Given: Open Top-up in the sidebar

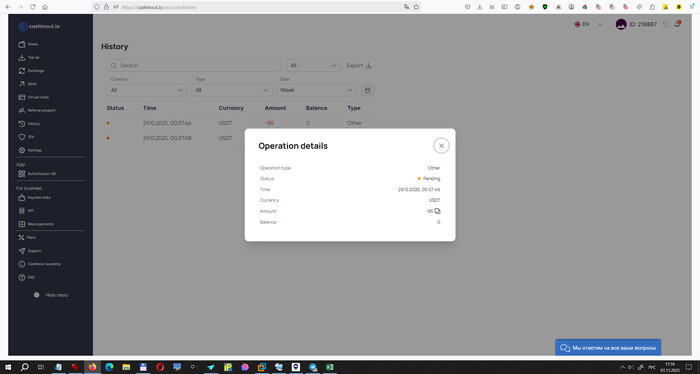Looking at the screenshot, I should coord(29,58).
